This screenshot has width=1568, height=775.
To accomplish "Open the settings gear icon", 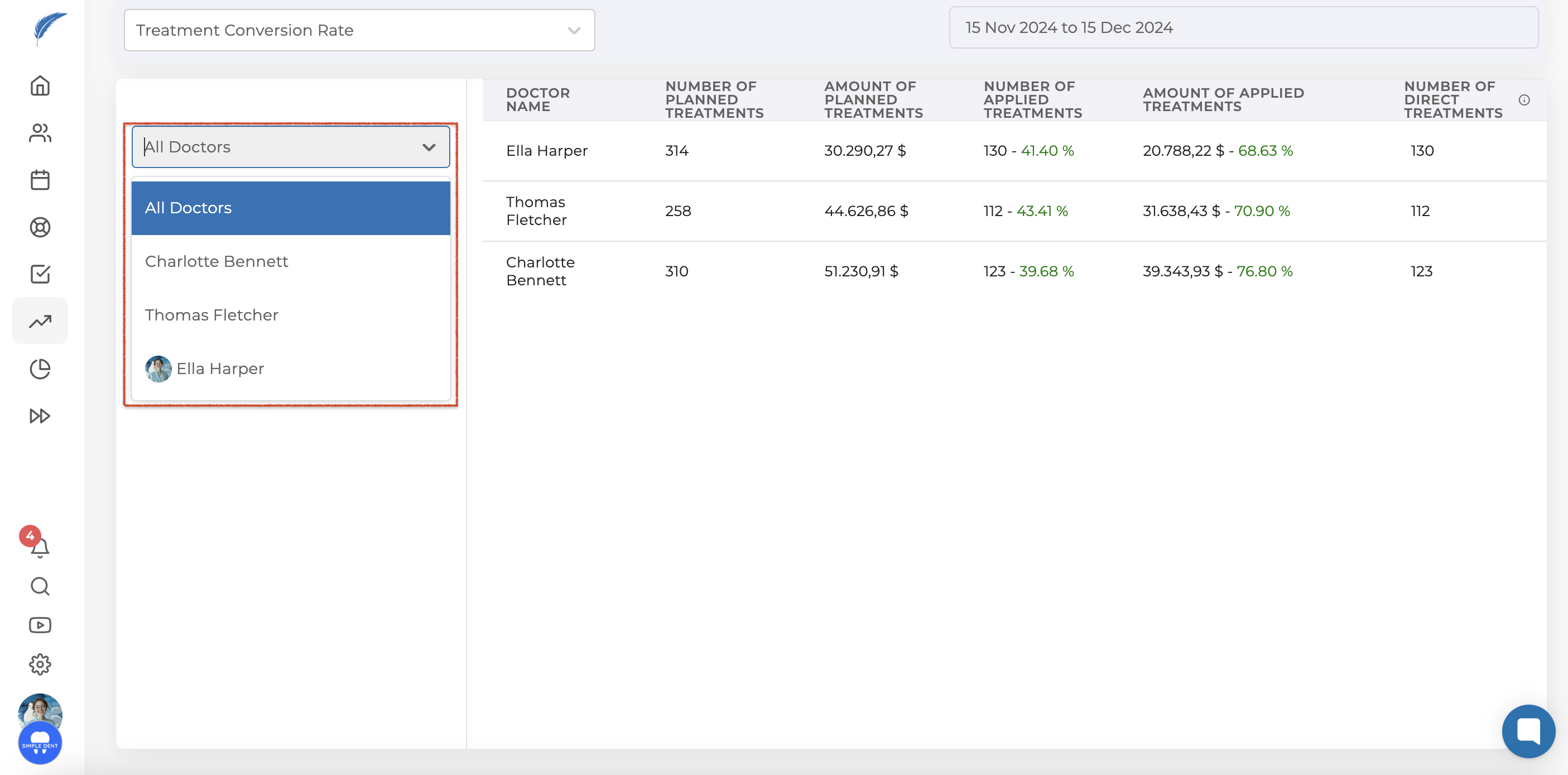I will coord(40,664).
